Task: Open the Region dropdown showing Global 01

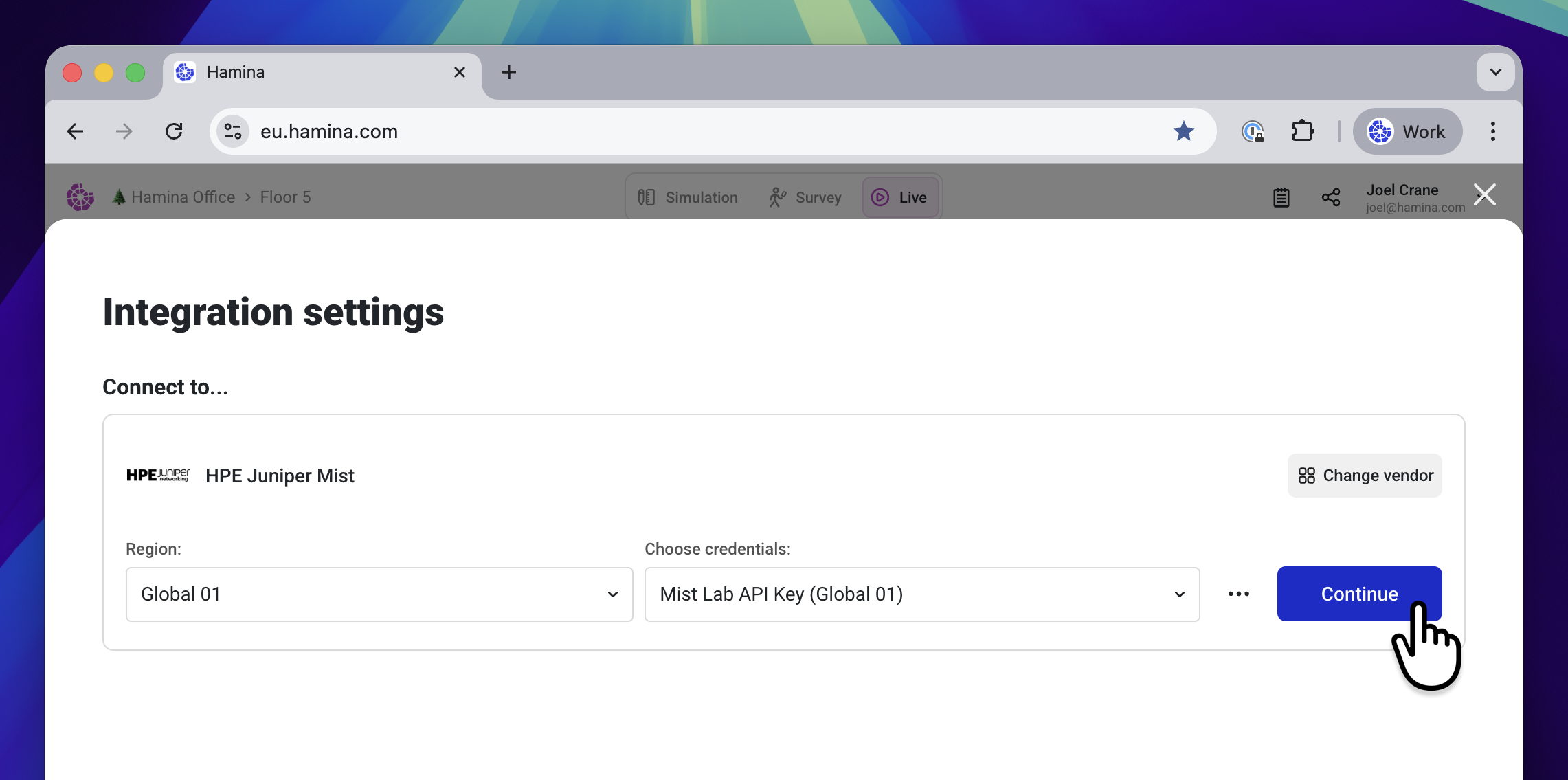Action: tap(379, 594)
